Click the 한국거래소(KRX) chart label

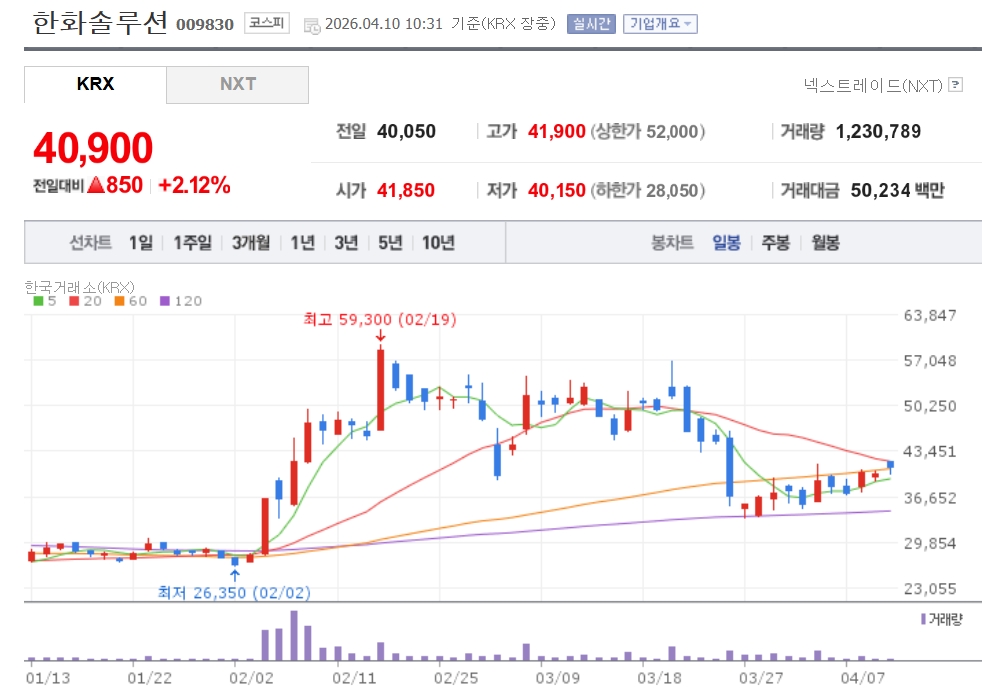tap(80, 287)
